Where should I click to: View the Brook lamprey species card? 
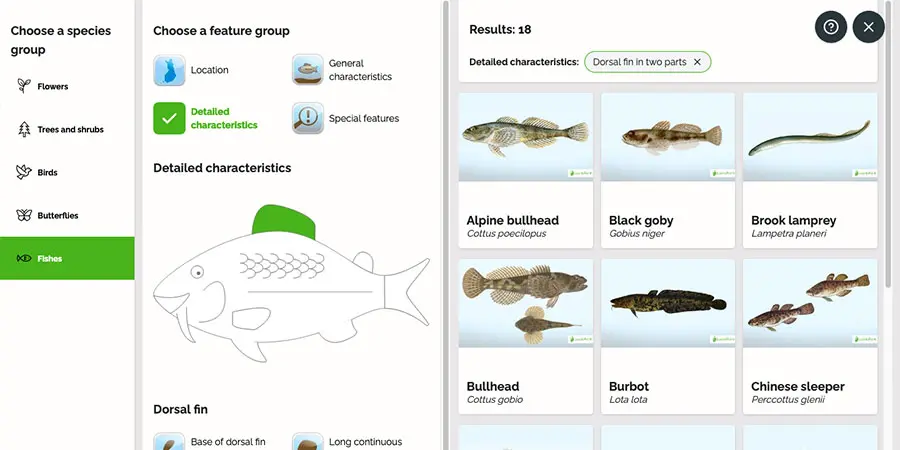point(810,170)
